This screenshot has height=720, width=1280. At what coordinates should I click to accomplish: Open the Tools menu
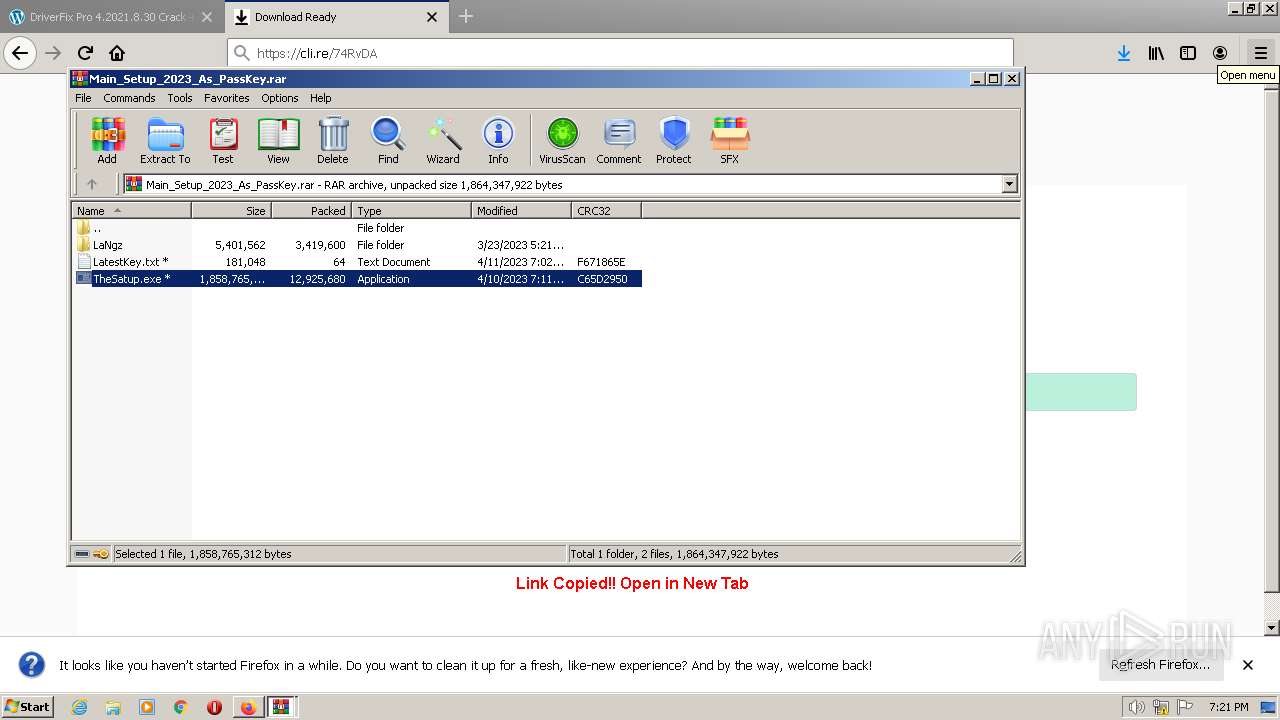[180, 98]
